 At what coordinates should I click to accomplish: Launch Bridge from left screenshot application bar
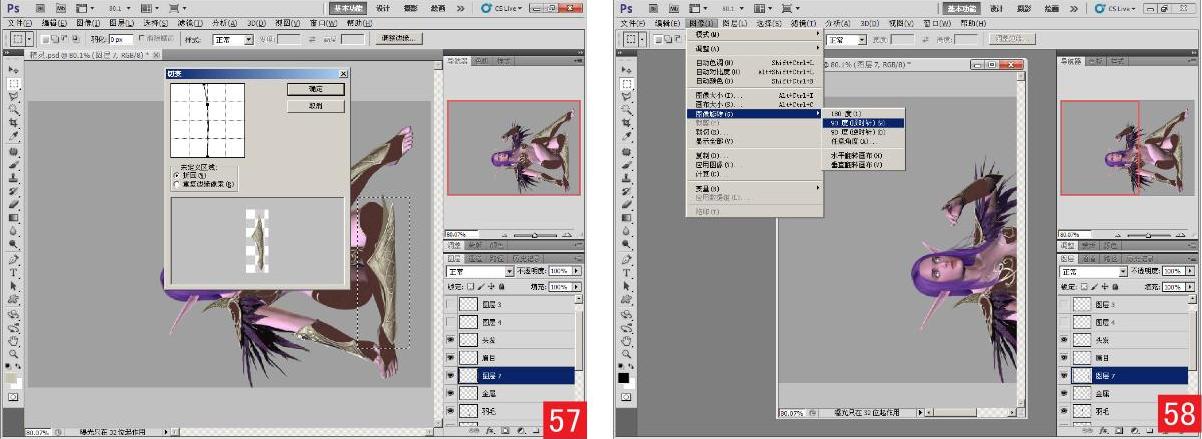tap(42, 7)
